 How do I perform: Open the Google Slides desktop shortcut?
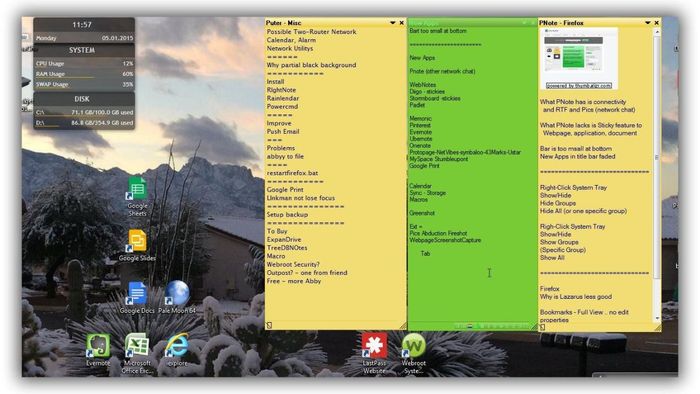tap(137, 245)
